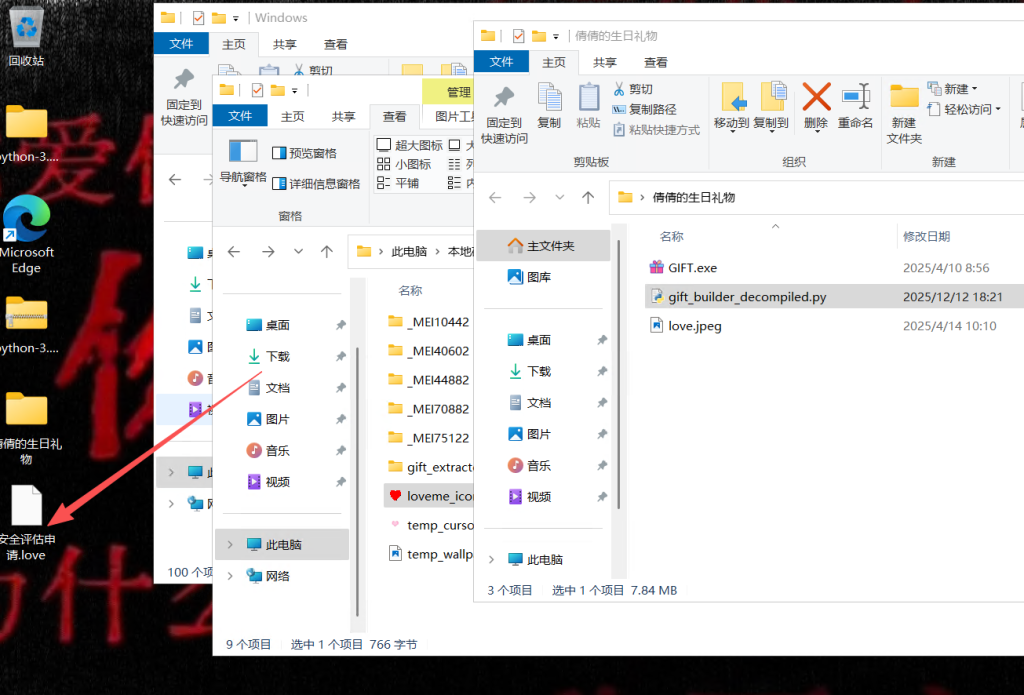Switch to 查看 tab in 倩倩的生日礼物 window
This screenshot has width=1024, height=695.
[656, 62]
